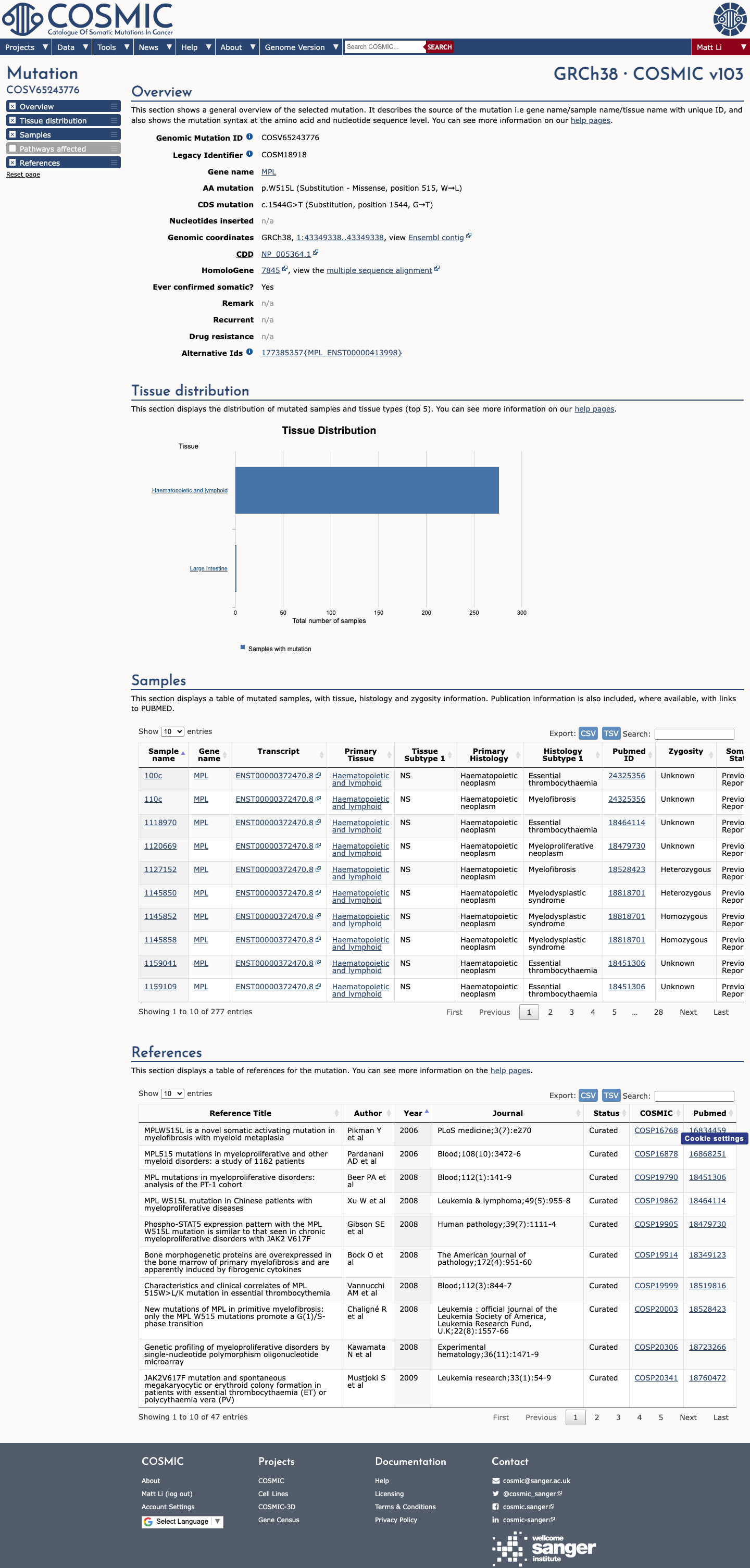
Task: Click the sort arrow on Sample name column
Action: click(183, 754)
